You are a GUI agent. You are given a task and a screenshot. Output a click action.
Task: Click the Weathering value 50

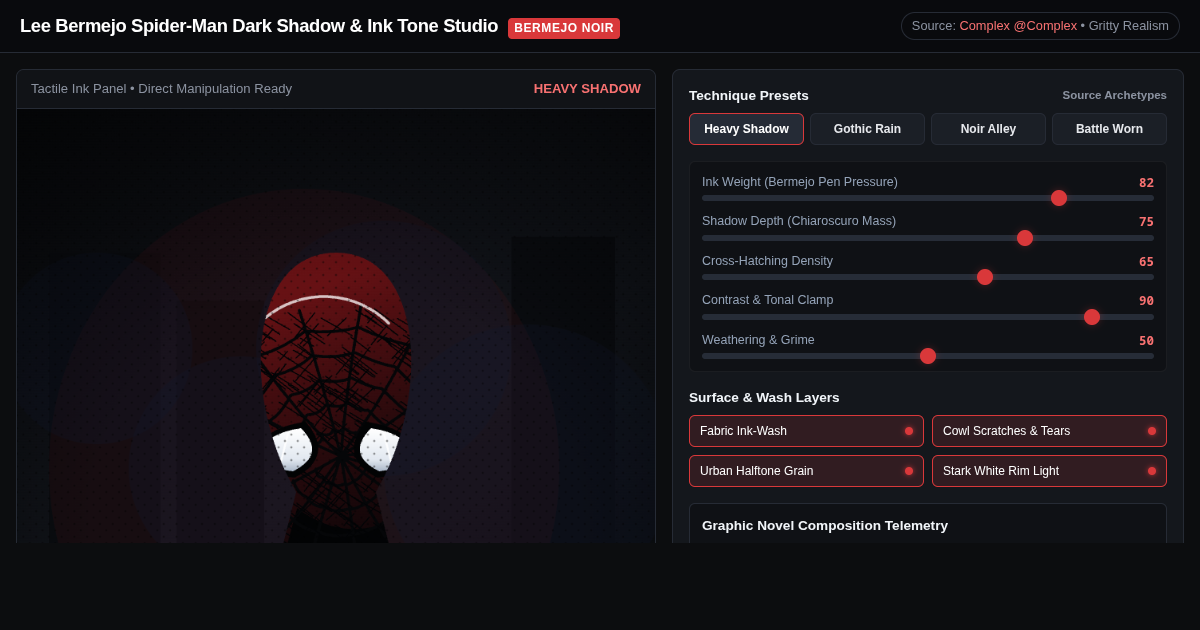1146,341
